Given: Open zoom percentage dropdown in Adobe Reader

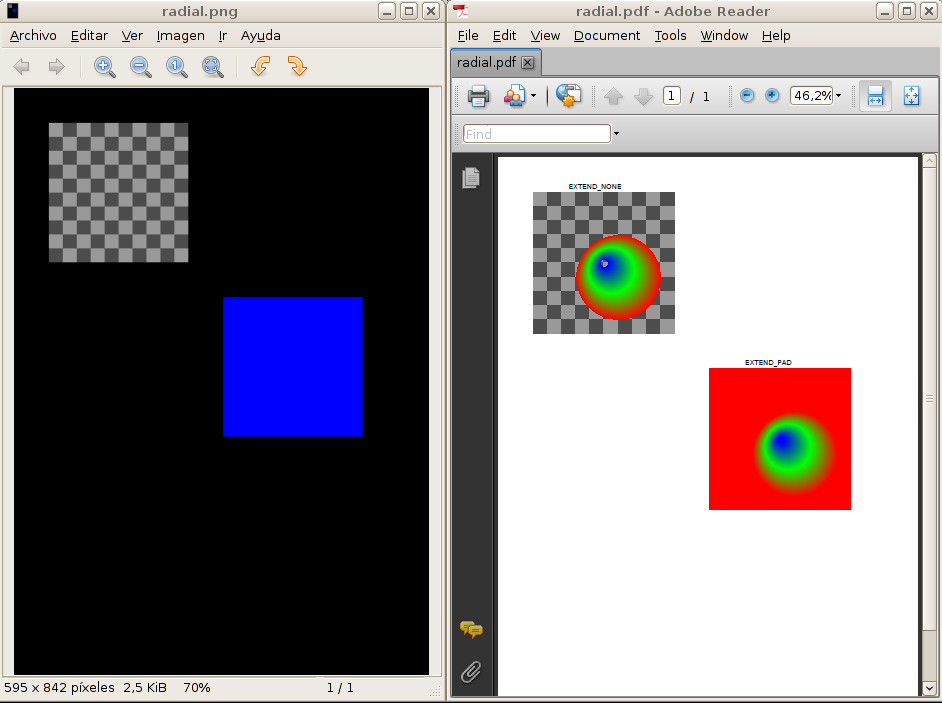Looking at the screenshot, I should click(x=838, y=96).
